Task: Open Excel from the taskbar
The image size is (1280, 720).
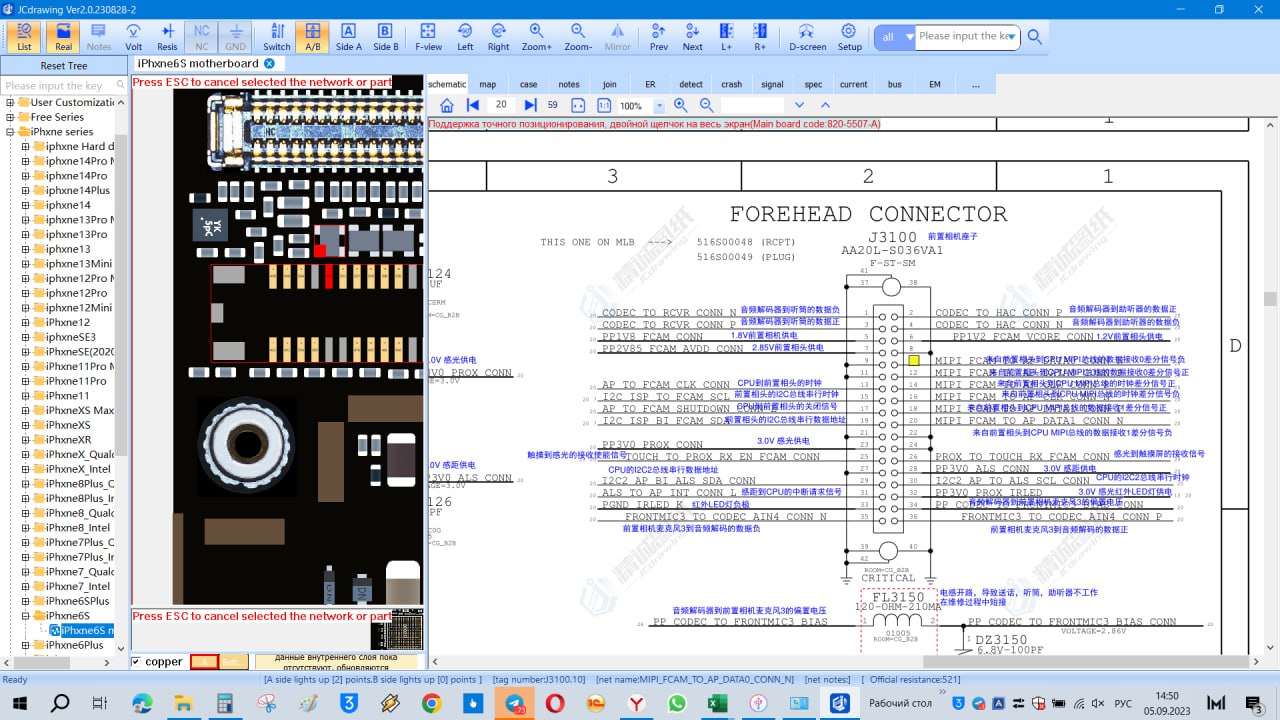Action: coord(717,703)
